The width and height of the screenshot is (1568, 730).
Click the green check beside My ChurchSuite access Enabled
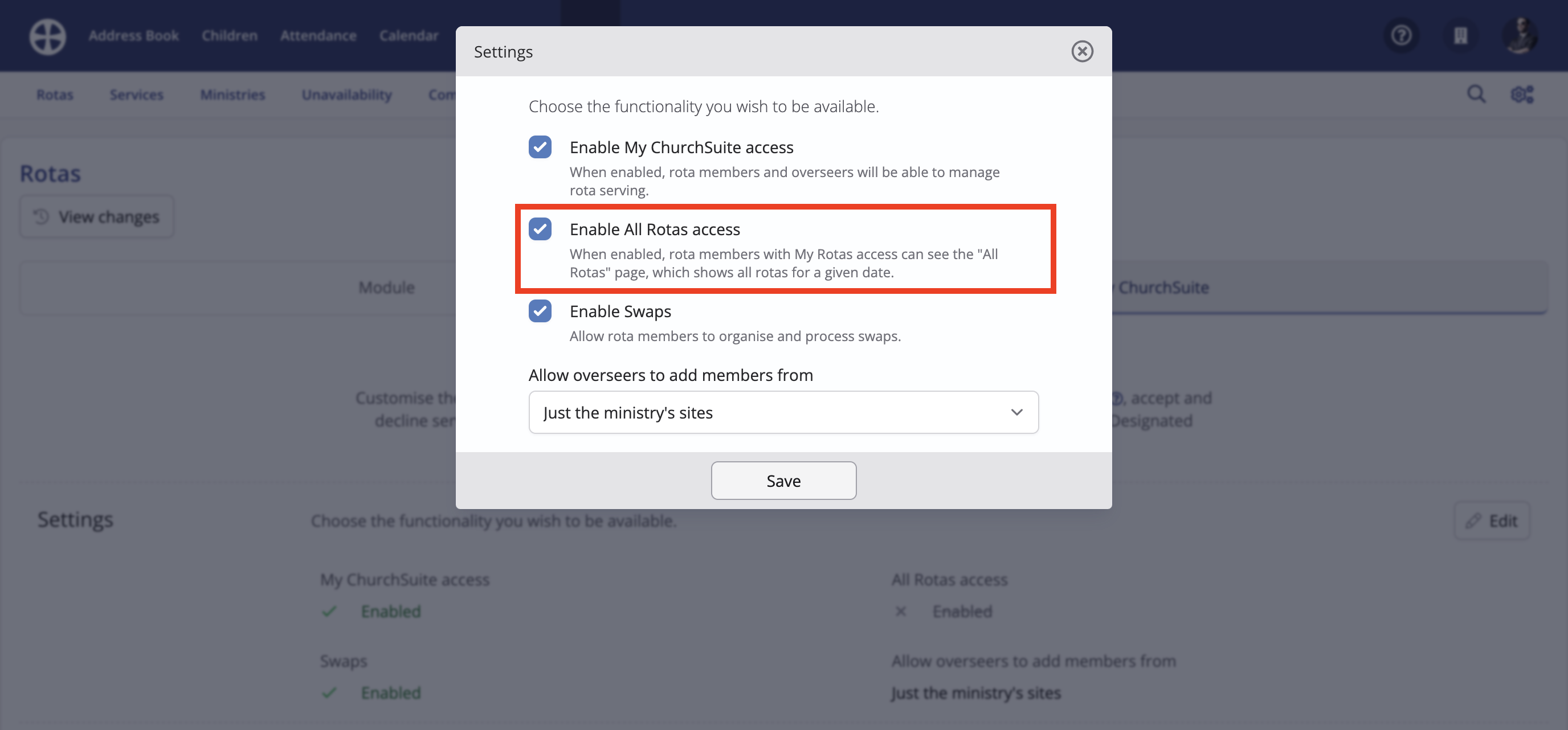pyautogui.click(x=329, y=612)
